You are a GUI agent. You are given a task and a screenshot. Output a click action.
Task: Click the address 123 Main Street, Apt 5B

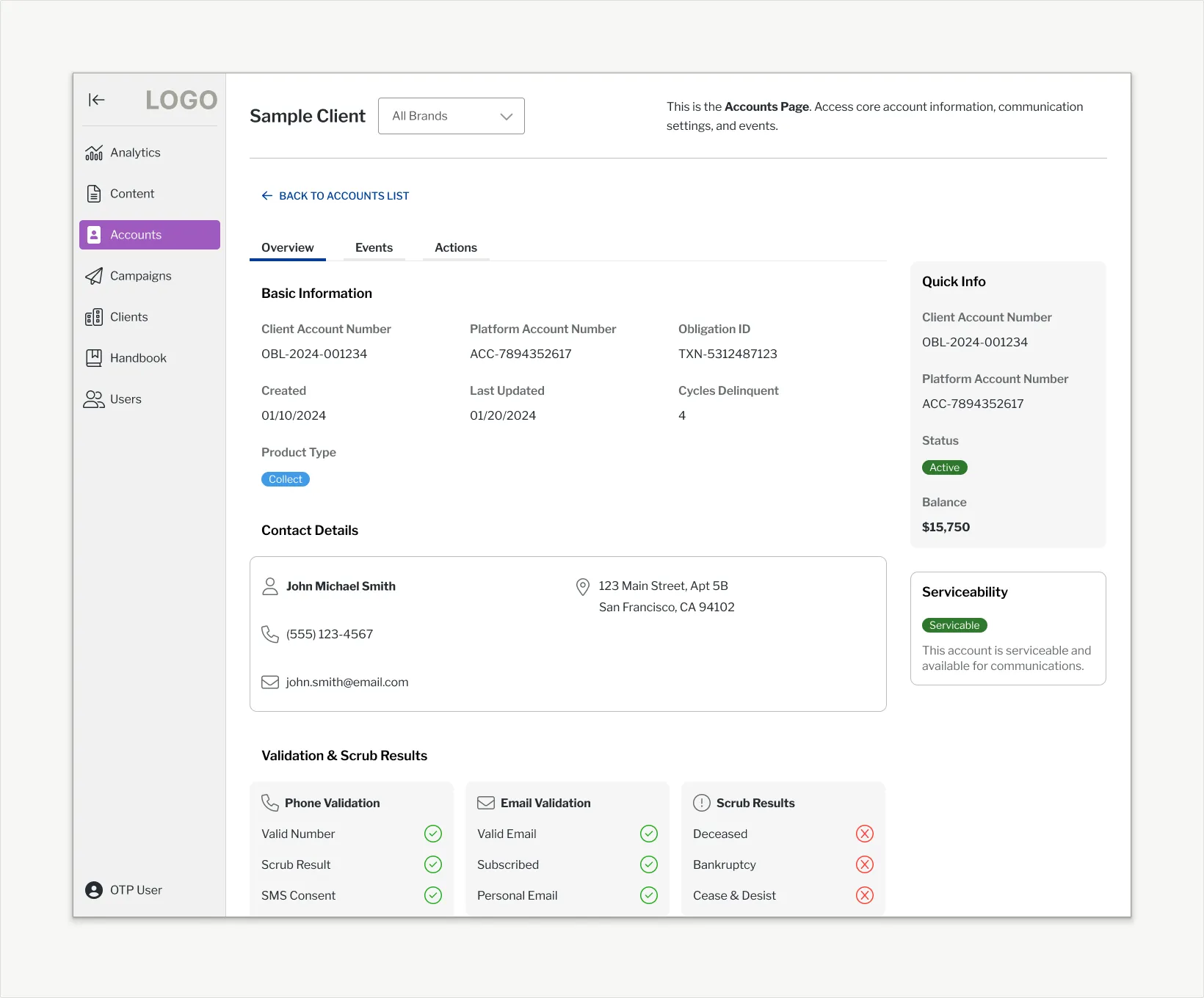coord(664,586)
